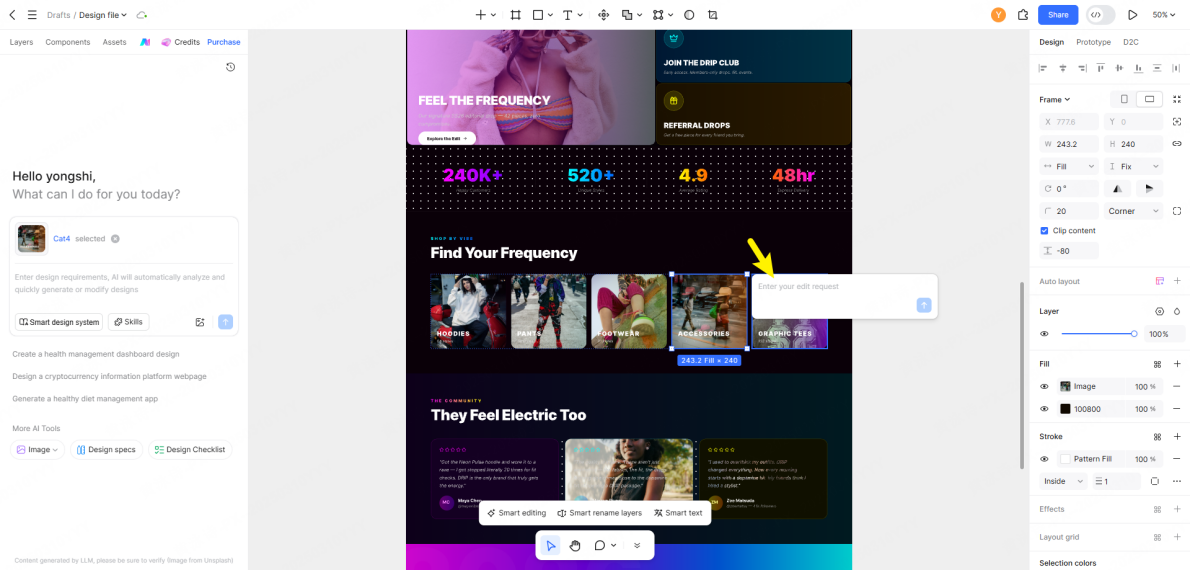This screenshot has height=570, width=1190.
Task: Select the Comment tool
Action: (600, 545)
